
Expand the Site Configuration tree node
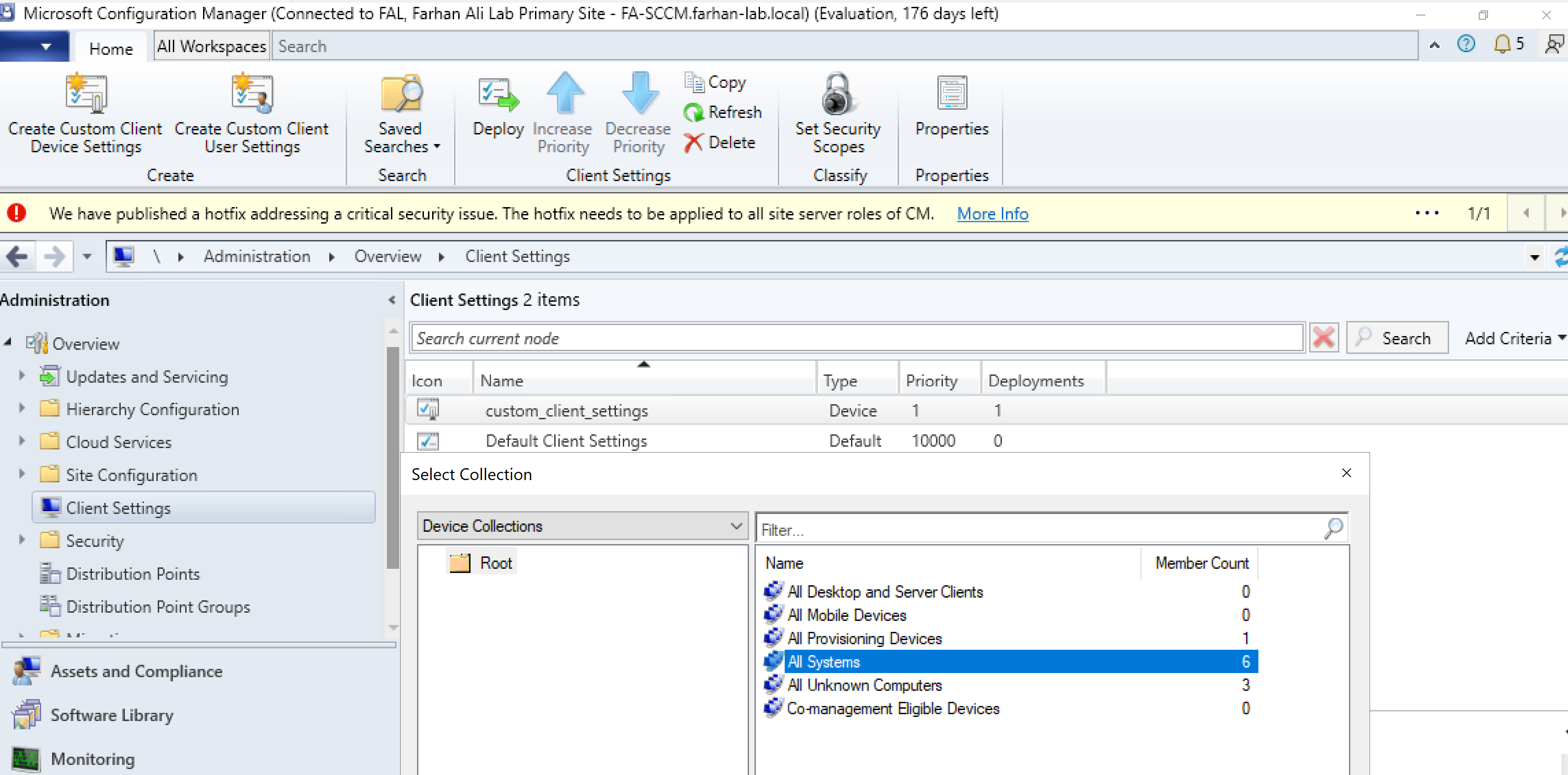pyautogui.click(x=22, y=474)
